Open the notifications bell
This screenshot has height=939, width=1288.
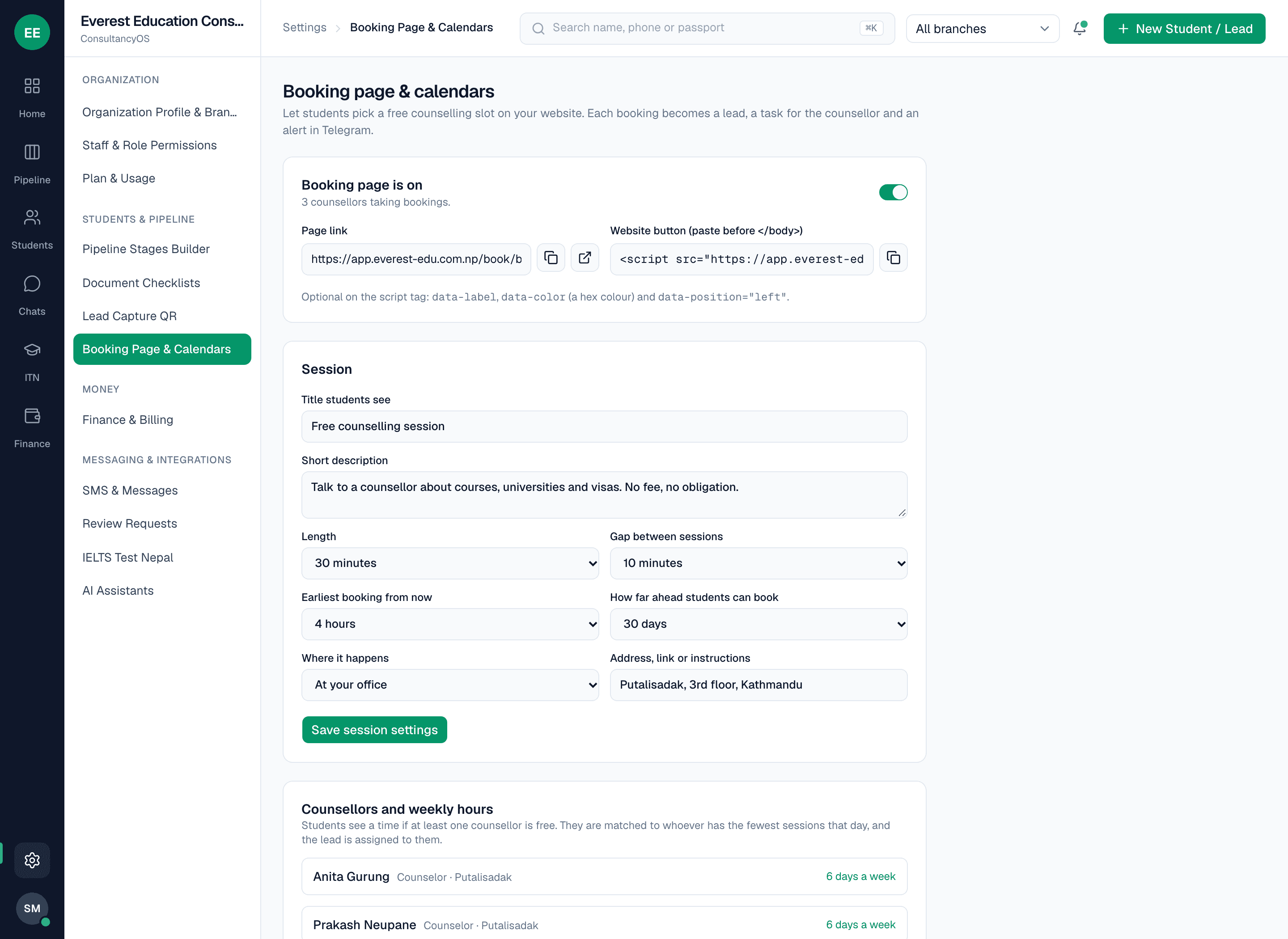click(1080, 29)
